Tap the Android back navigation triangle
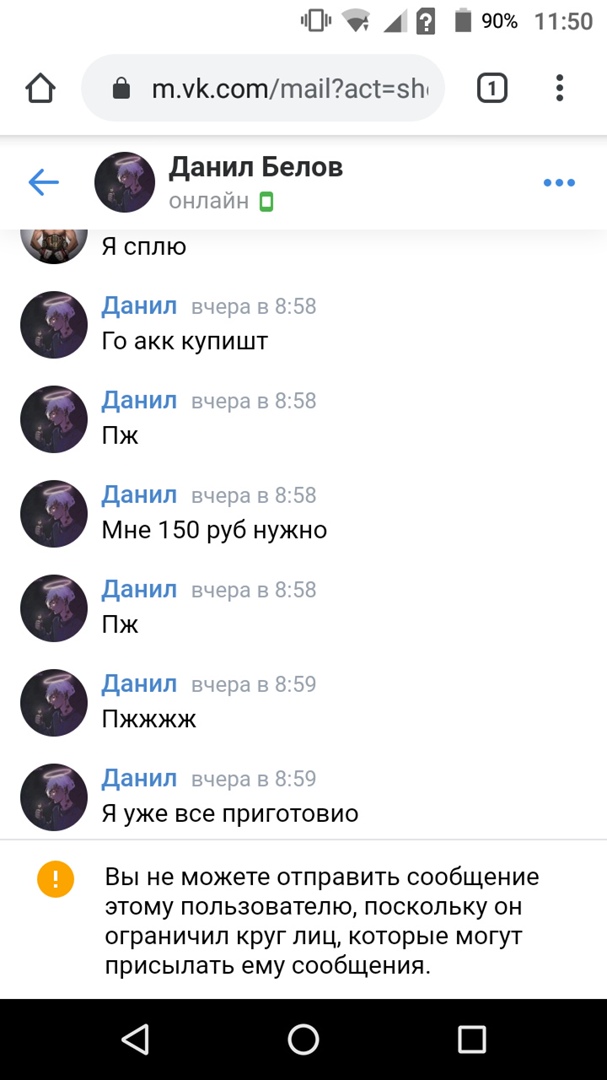 [x=134, y=1039]
